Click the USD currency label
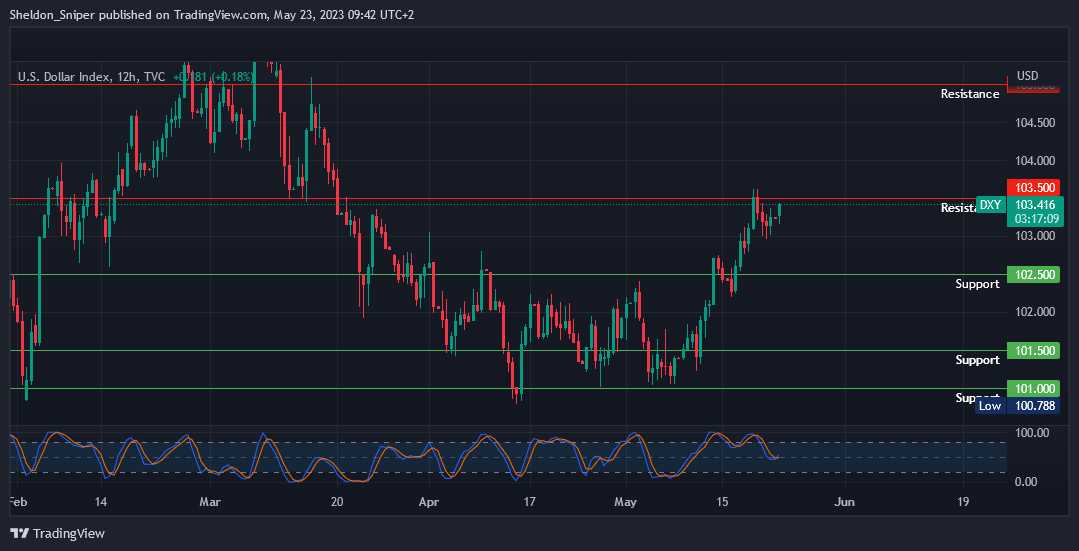Viewport: 1079px width, 551px height. (1027, 75)
